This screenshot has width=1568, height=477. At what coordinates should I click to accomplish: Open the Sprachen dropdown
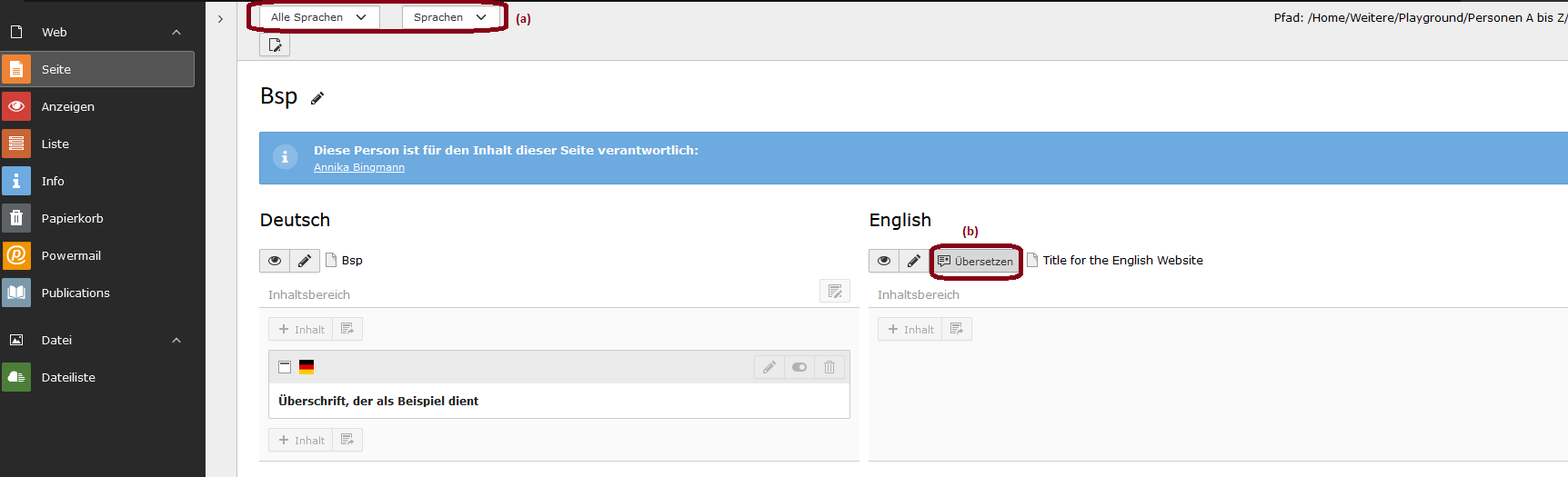[x=451, y=17]
